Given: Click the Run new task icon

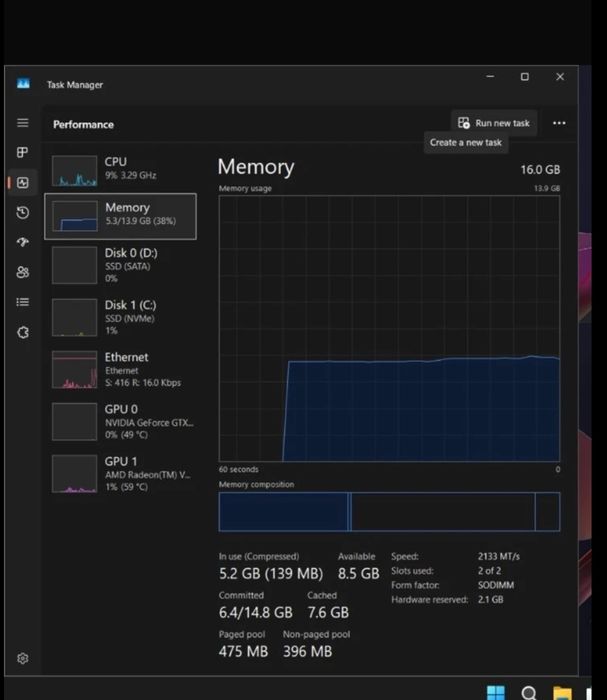Looking at the screenshot, I should click(464, 123).
